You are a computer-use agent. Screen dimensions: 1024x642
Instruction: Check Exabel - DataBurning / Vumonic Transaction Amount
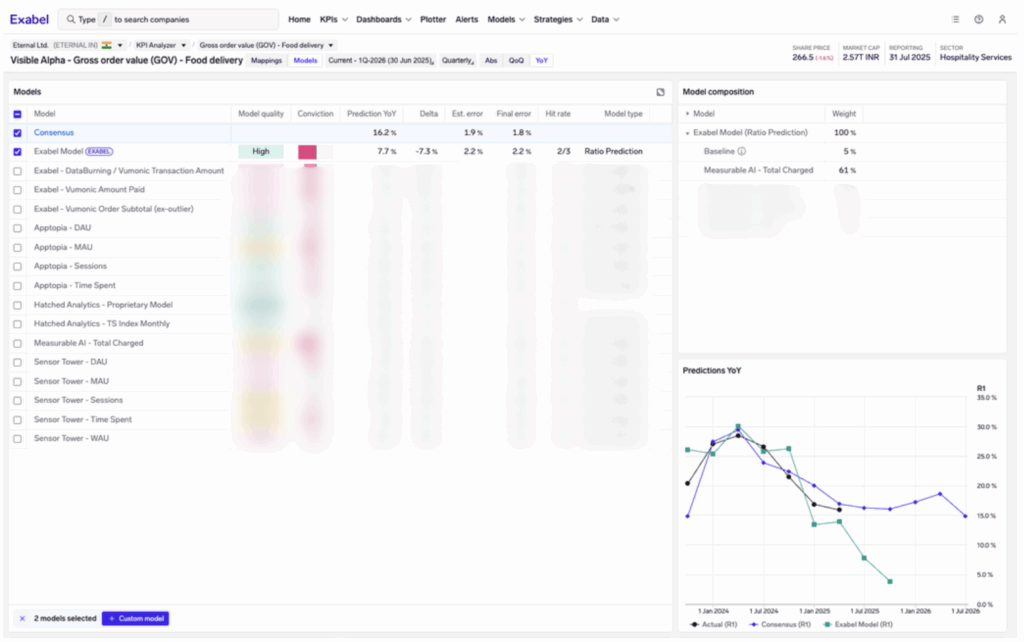[x=18, y=171]
